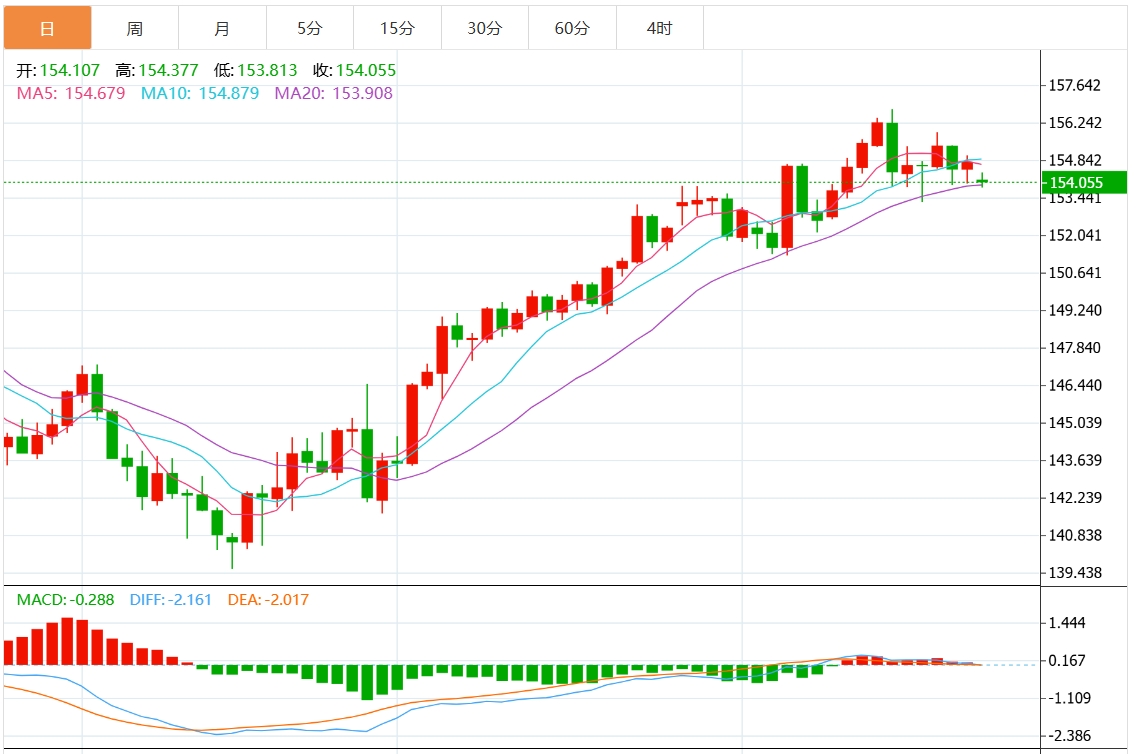Viewport: 1136px width, 754px height.
Task: Click the 146.440 price axis label
Action: tap(1075, 385)
